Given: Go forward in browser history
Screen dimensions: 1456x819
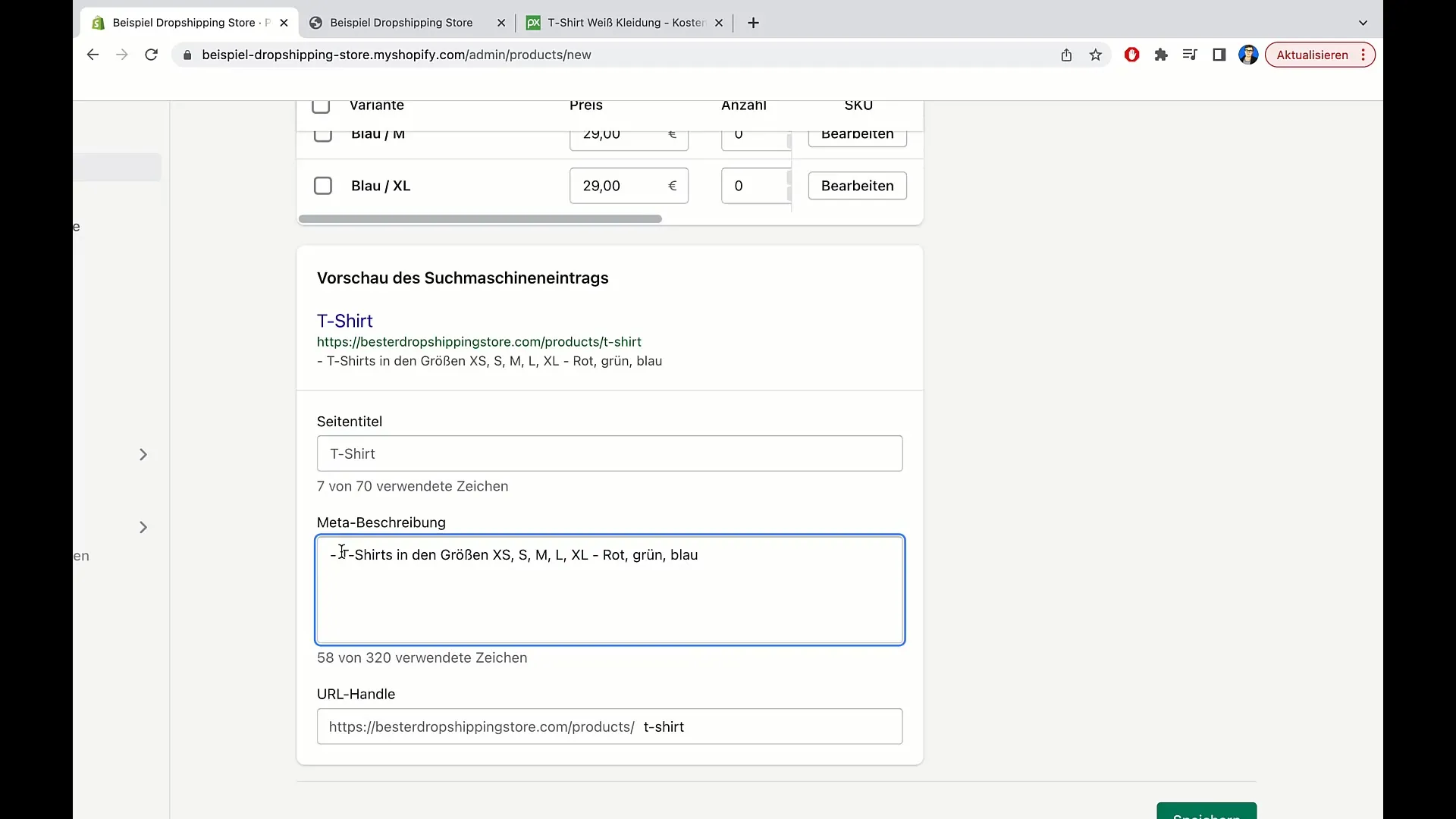Looking at the screenshot, I should point(121,55).
